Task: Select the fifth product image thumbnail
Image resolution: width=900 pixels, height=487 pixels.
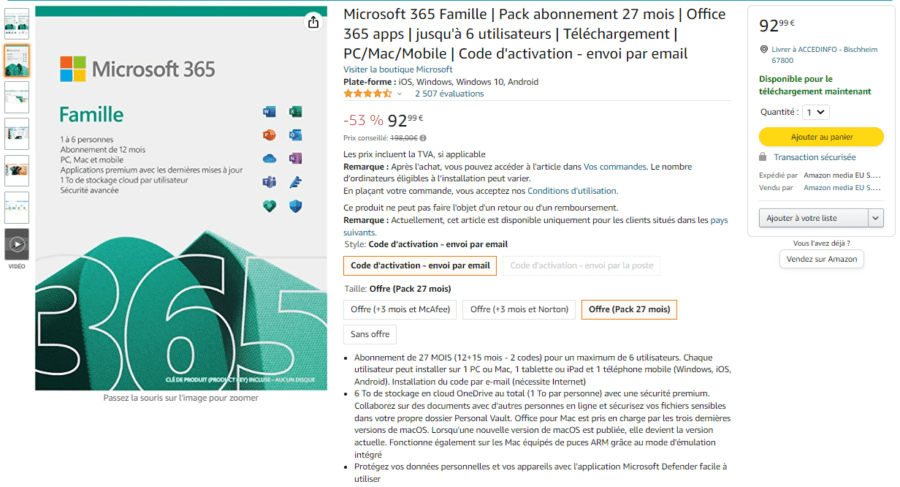Action: [x=17, y=171]
